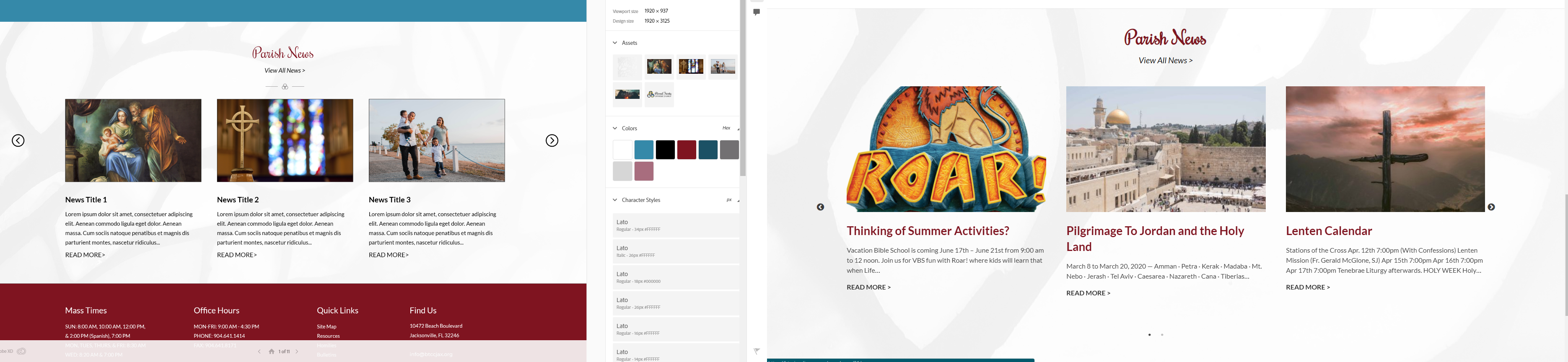Click READ MORE under Lenten Calendar
1568x362 pixels.
pyautogui.click(x=1307, y=287)
